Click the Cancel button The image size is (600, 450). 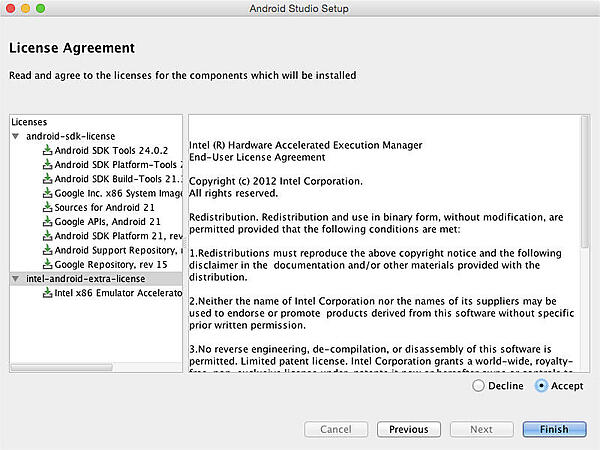(336, 429)
